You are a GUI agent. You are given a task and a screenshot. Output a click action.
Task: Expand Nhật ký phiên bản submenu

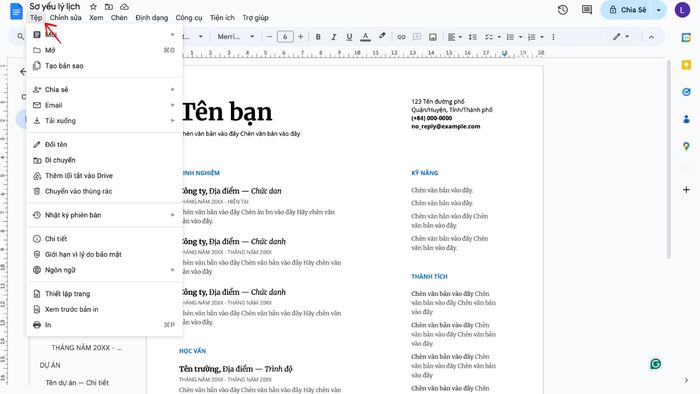click(x=104, y=215)
